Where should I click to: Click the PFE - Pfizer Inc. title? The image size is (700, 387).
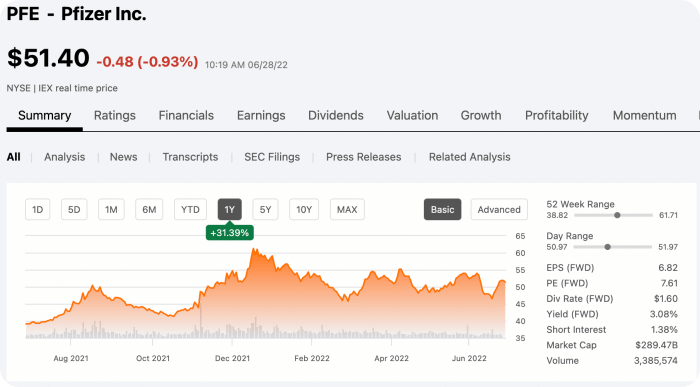76,14
